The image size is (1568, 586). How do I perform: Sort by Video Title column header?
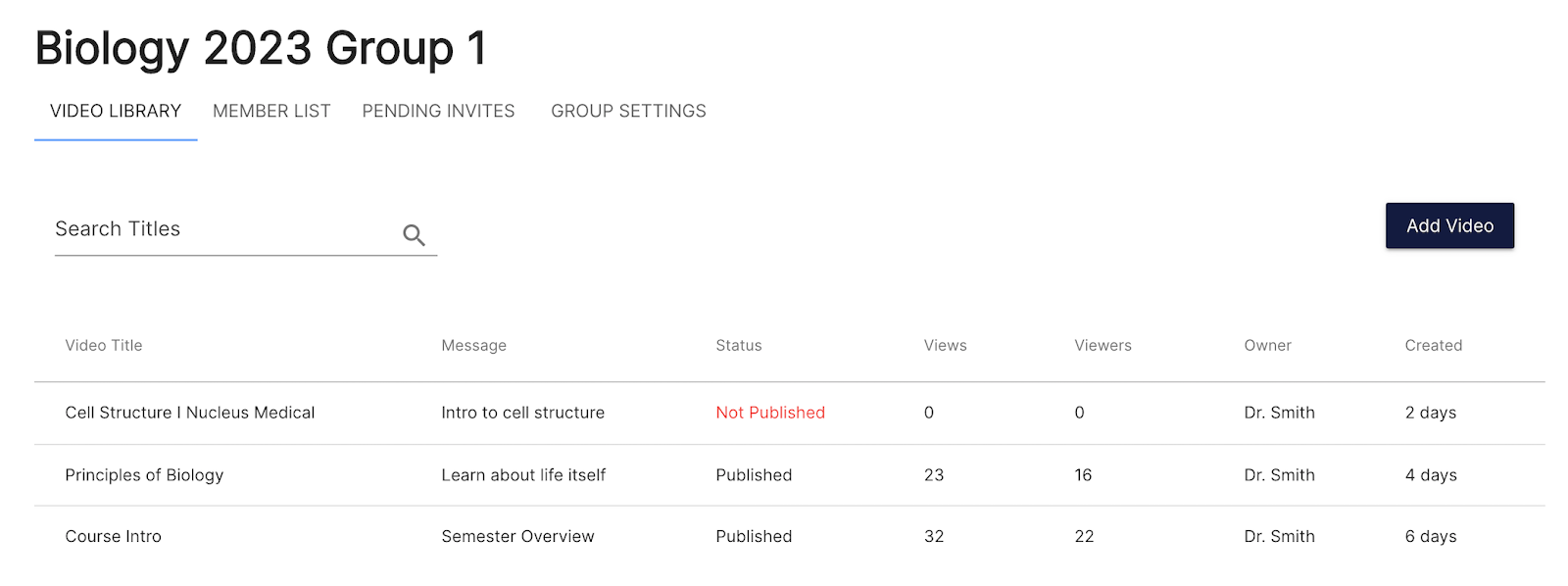click(x=104, y=346)
